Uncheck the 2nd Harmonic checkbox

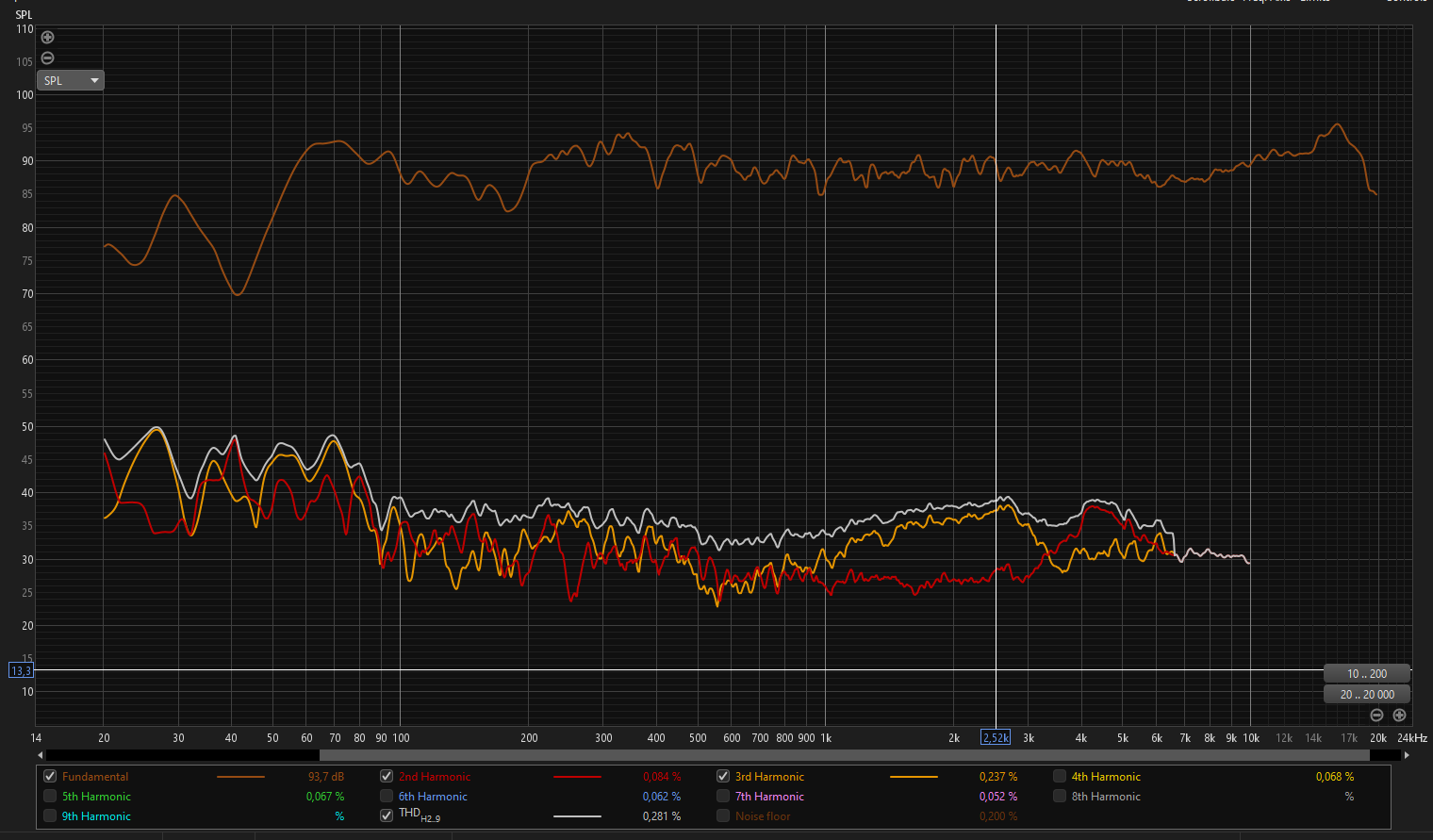(387, 777)
